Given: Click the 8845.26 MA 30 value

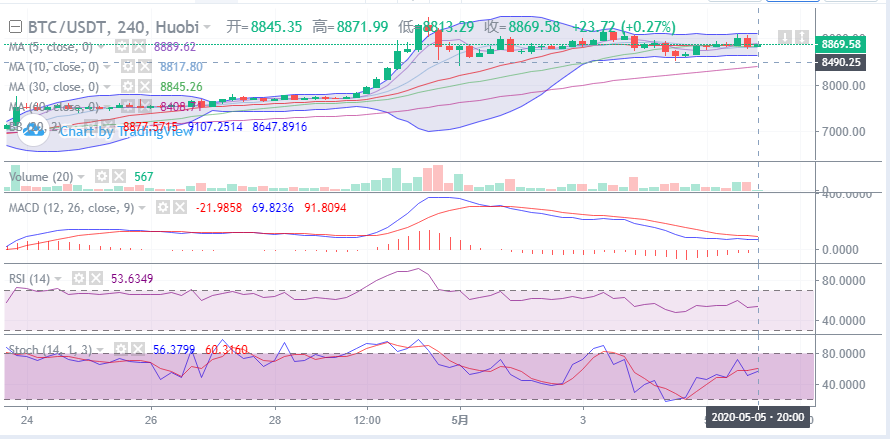Looking at the screenshot, I should tap(180, 87).
